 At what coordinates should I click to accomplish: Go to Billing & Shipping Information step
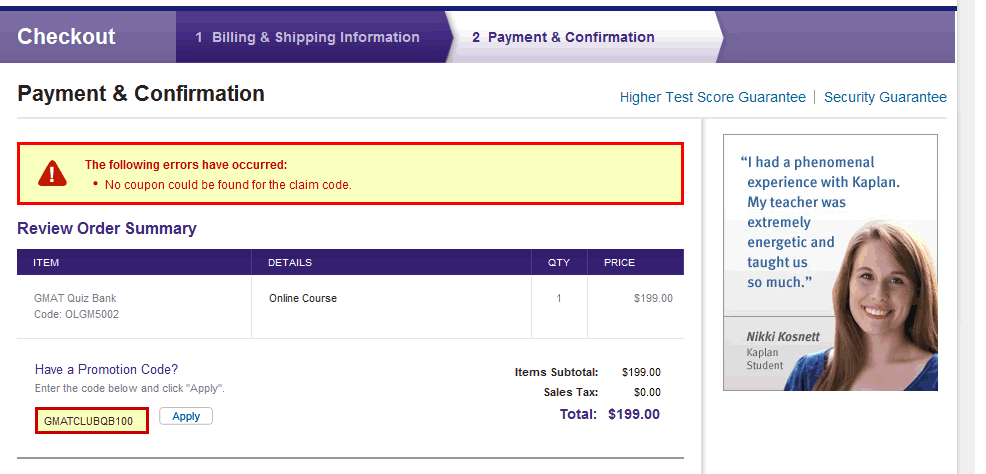point(307,37)
